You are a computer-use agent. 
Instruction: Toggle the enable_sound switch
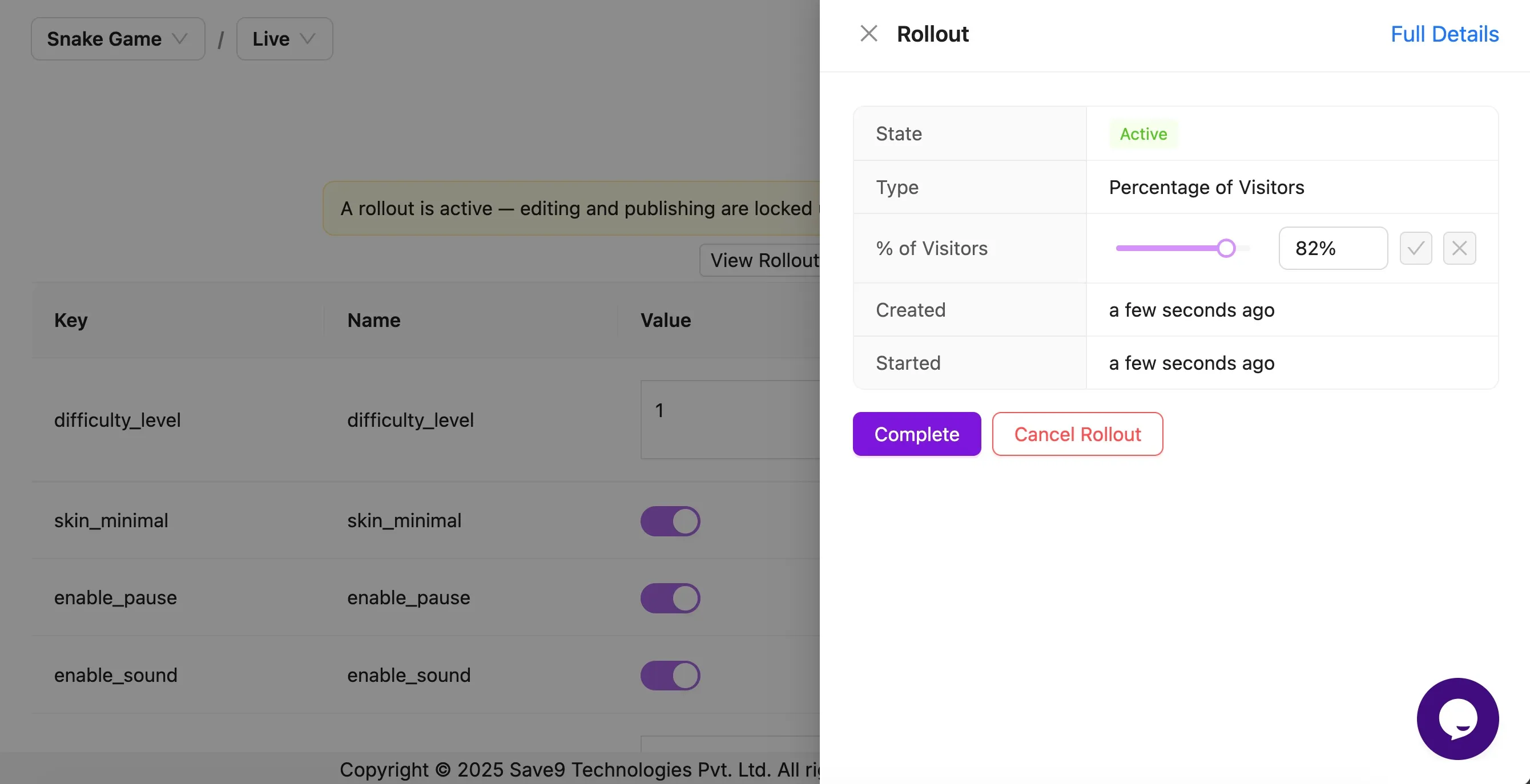click(x=670, y=675)
